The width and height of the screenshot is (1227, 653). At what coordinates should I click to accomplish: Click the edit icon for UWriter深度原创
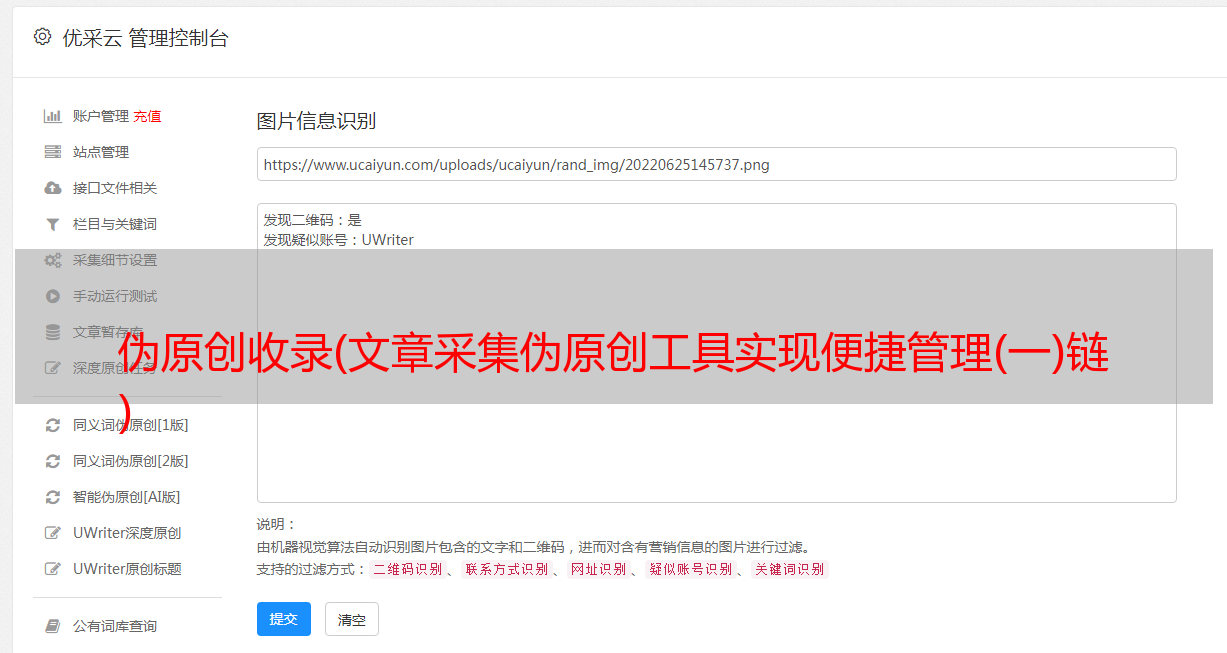(53, 533)
